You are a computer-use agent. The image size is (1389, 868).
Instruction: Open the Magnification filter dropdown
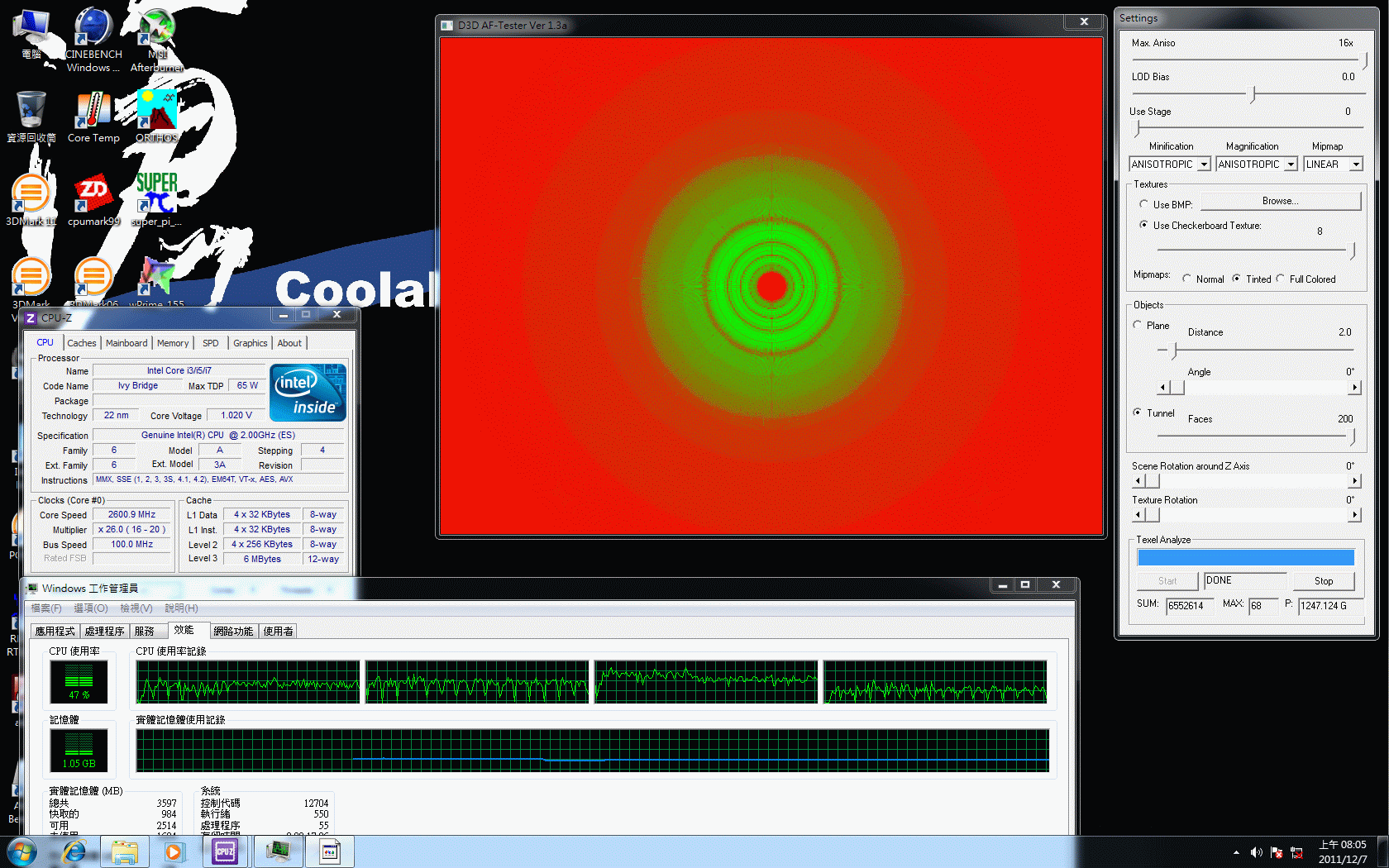coord(1291,165)
